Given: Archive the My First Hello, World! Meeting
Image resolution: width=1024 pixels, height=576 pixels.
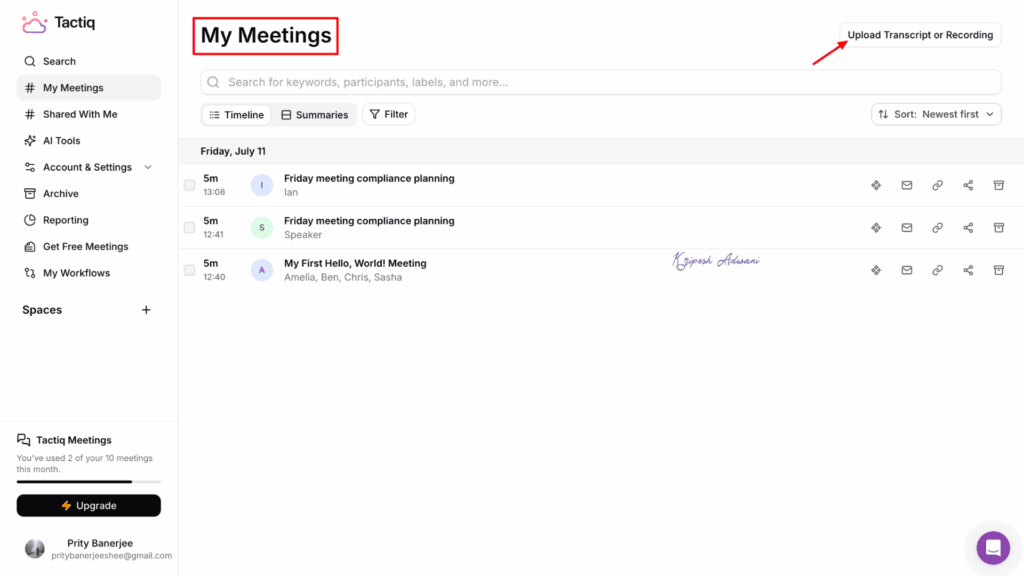Looking at the screenshot, I should pos(998,270).
